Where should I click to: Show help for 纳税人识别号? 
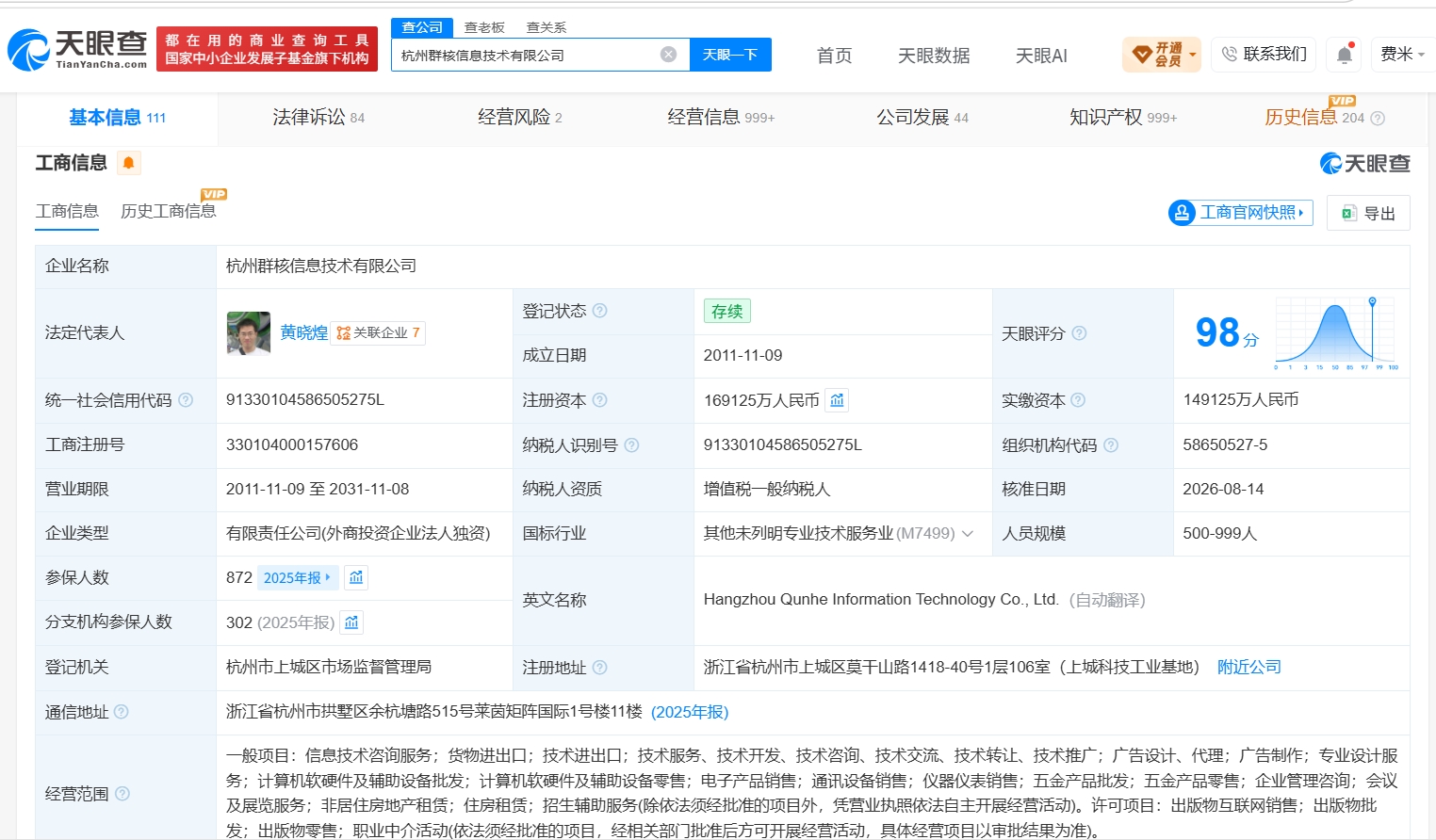click(x=631, y=444)
